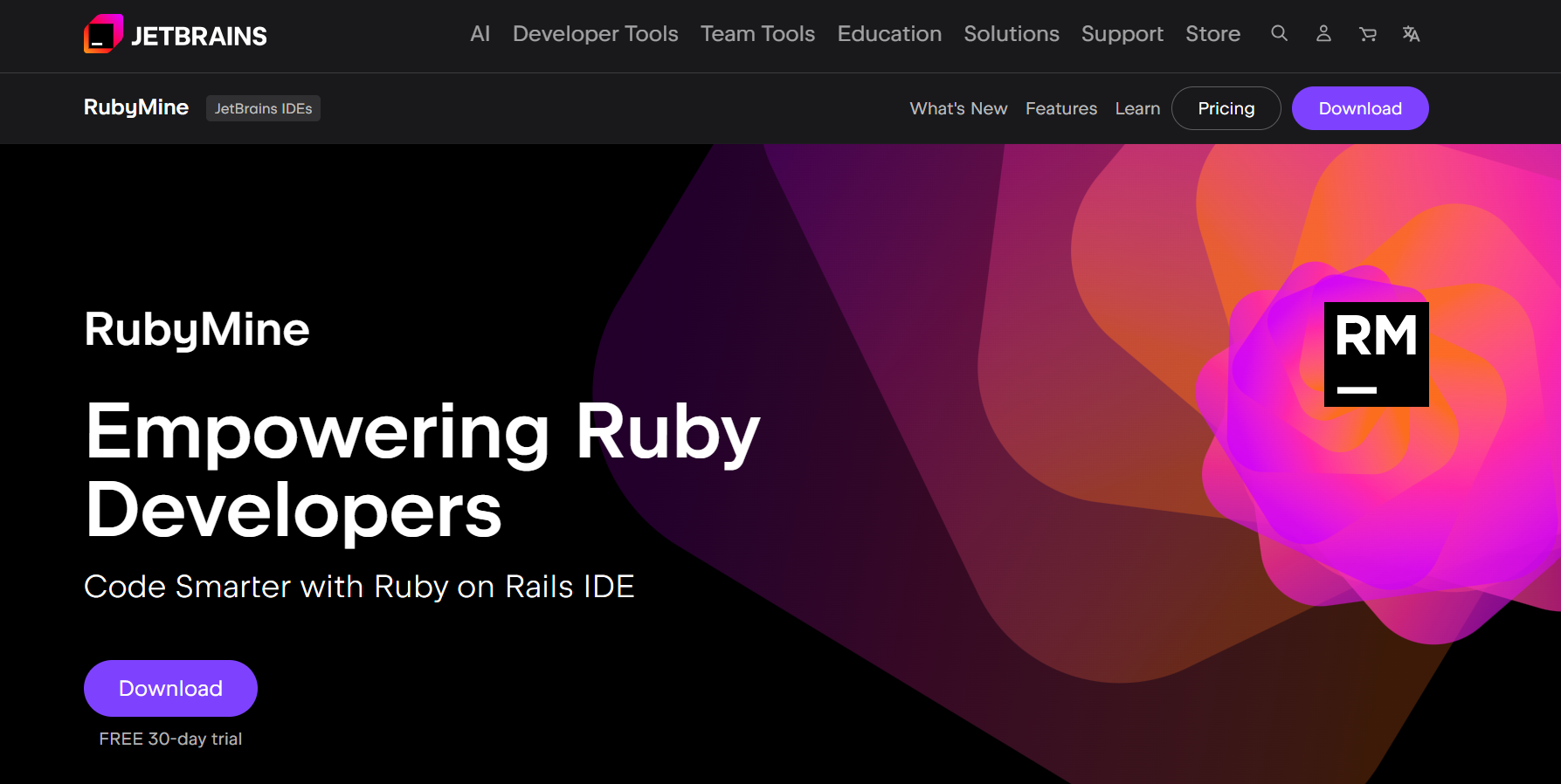Image resolution: width=1561 pixels, height=784 pixels.
Task: Open the account profile icon
Action: coord(1323,33)
